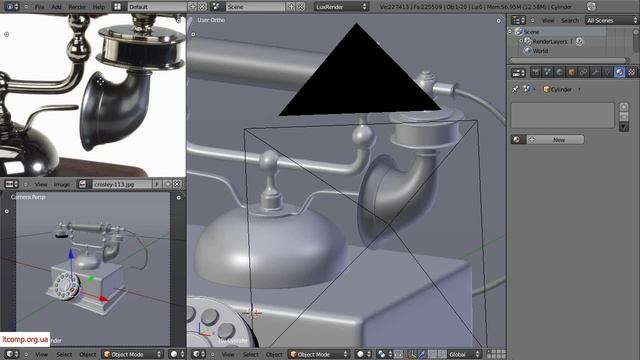This screenshot has width=640, height=360.
Task: Open the Constraints properties tab
Action: [584, 72]
